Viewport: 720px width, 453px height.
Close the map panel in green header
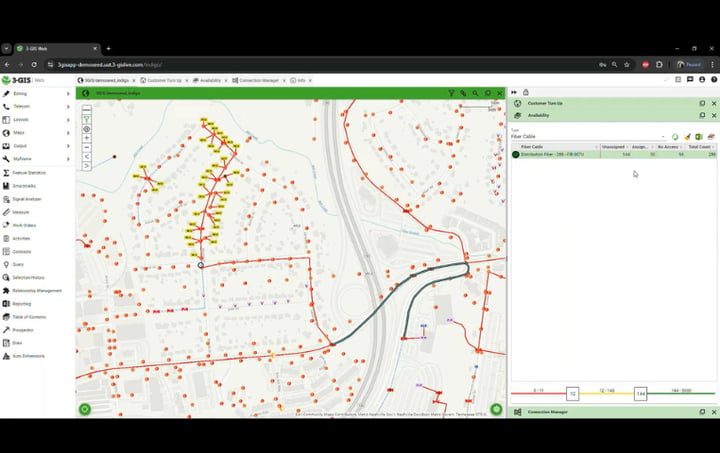click(500, 93)
